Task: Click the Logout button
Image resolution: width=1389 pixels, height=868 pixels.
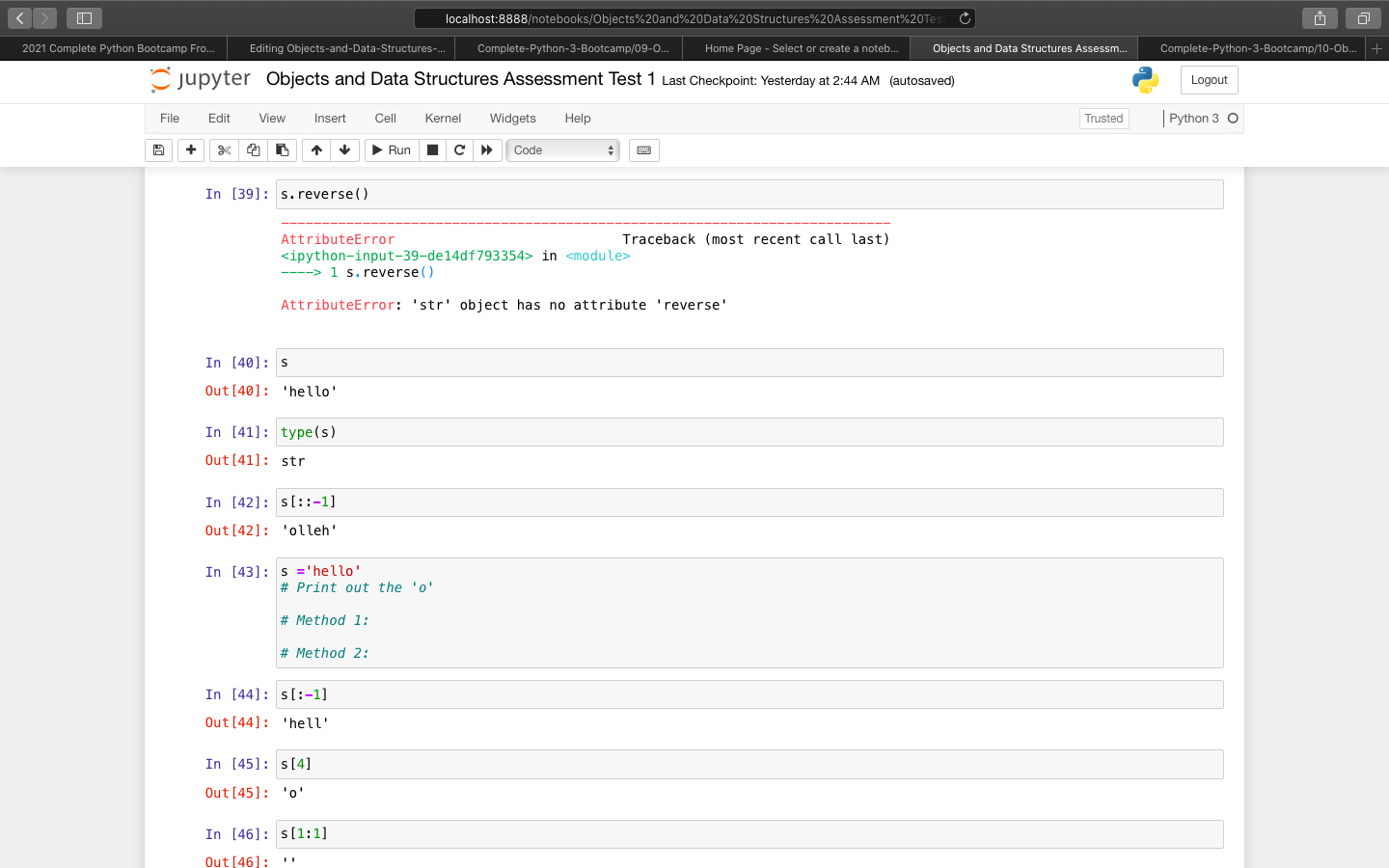Action: tap(1209, 80)
